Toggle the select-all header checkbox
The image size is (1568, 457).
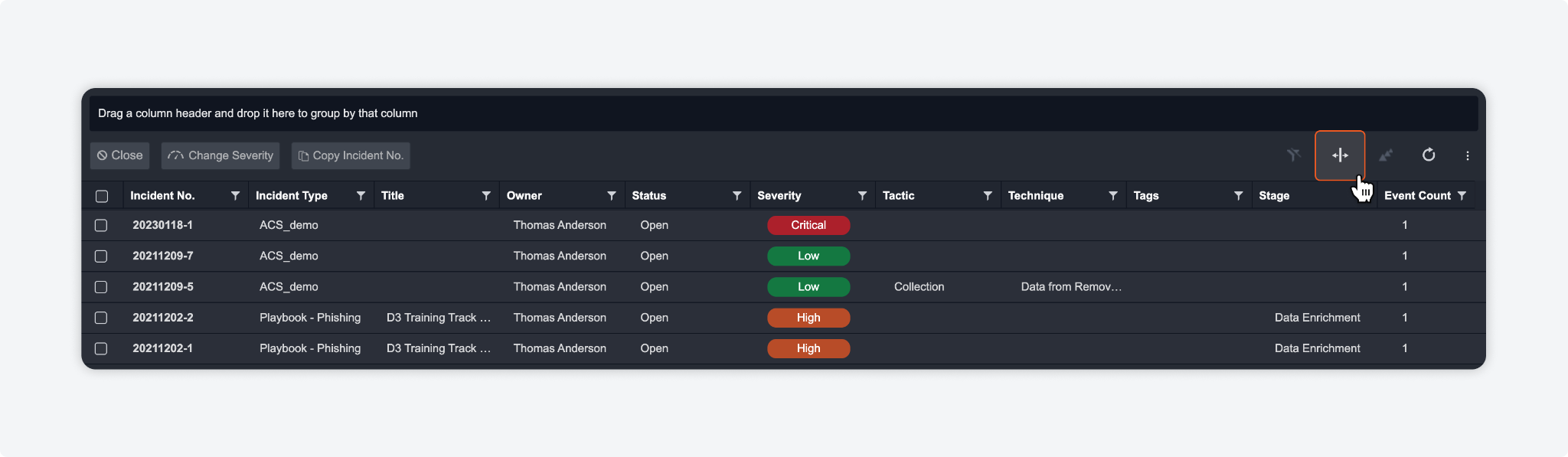pyautogui.click(x=102, y=196)
